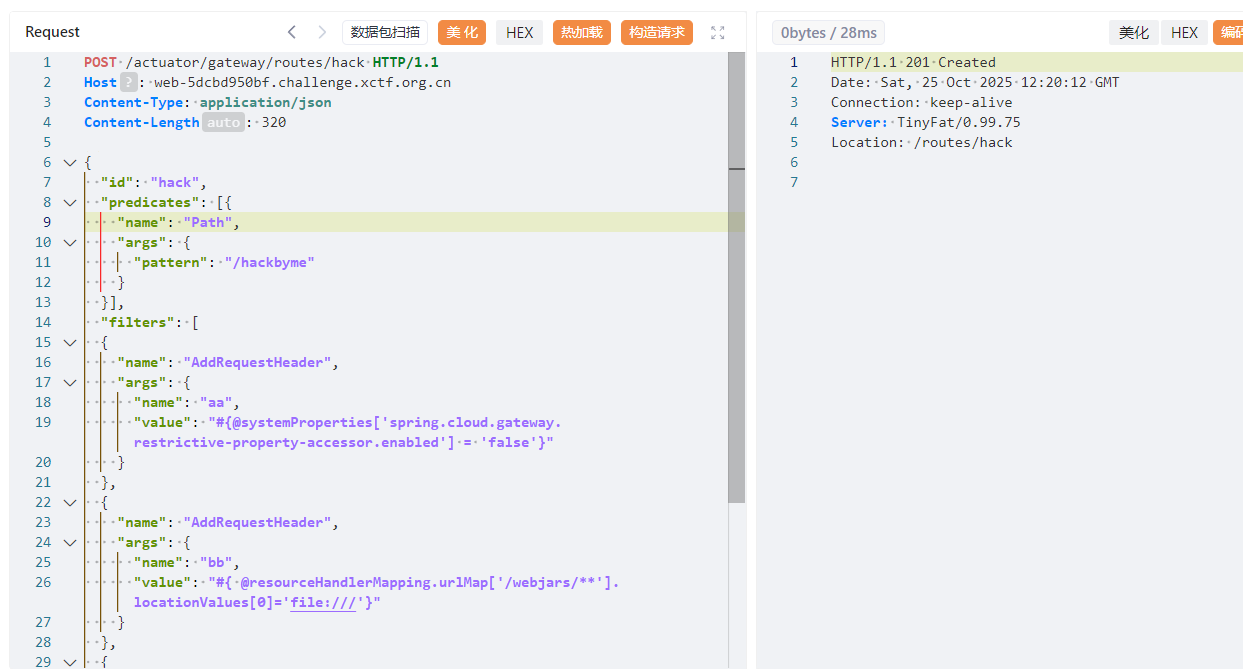This screenshot has width=1243, height=669.
Task: Click the orange 热加载 hot reload button
Action: [x=581, y=32]
